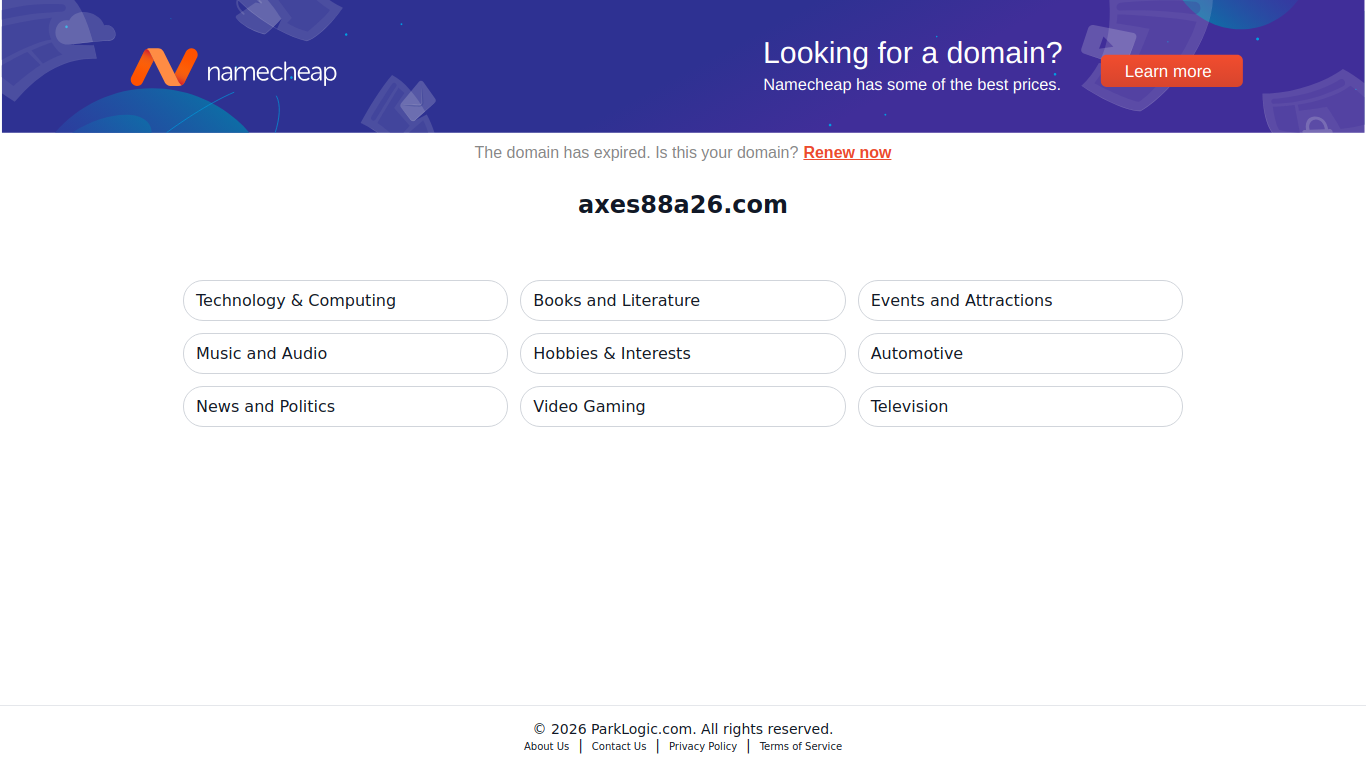Select the Technology & Computing category
Image resolution: width=1366 pixels, height=768 pixels.
tap(345, 300)
